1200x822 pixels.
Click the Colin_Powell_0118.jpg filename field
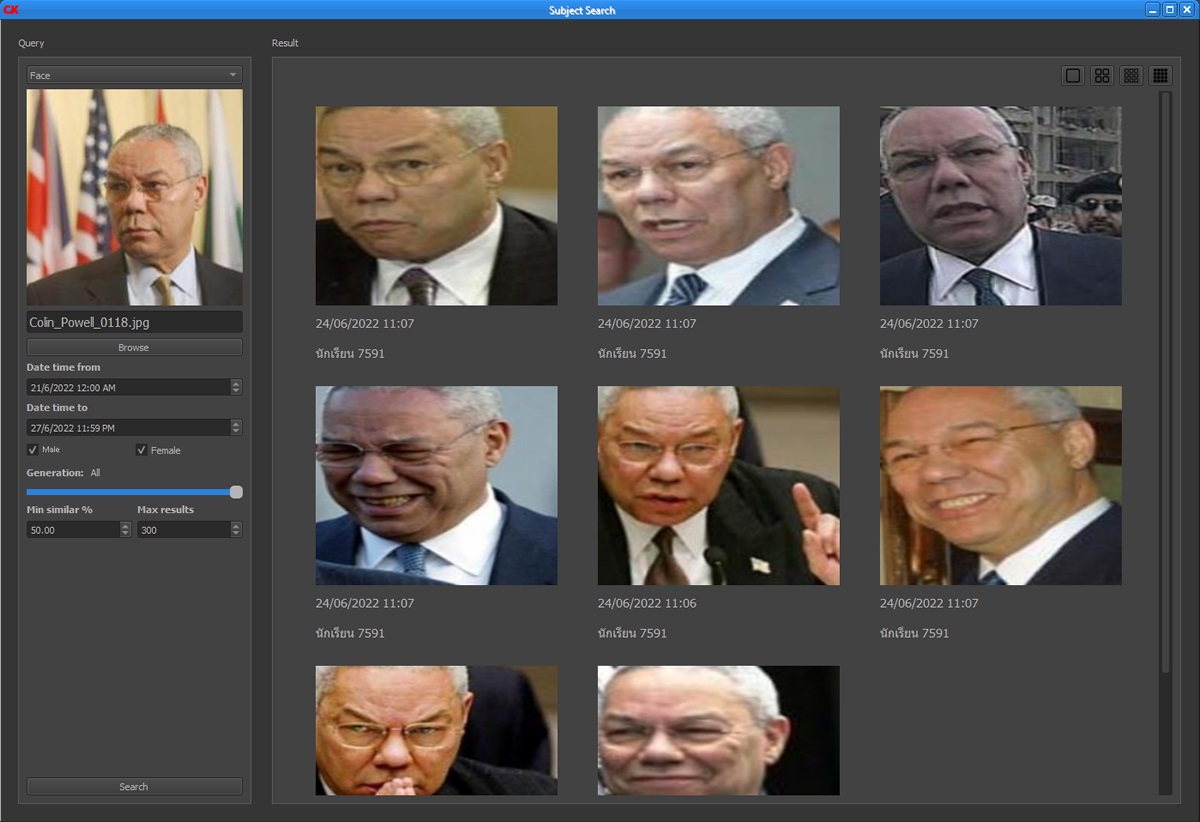tap(134, 322)
